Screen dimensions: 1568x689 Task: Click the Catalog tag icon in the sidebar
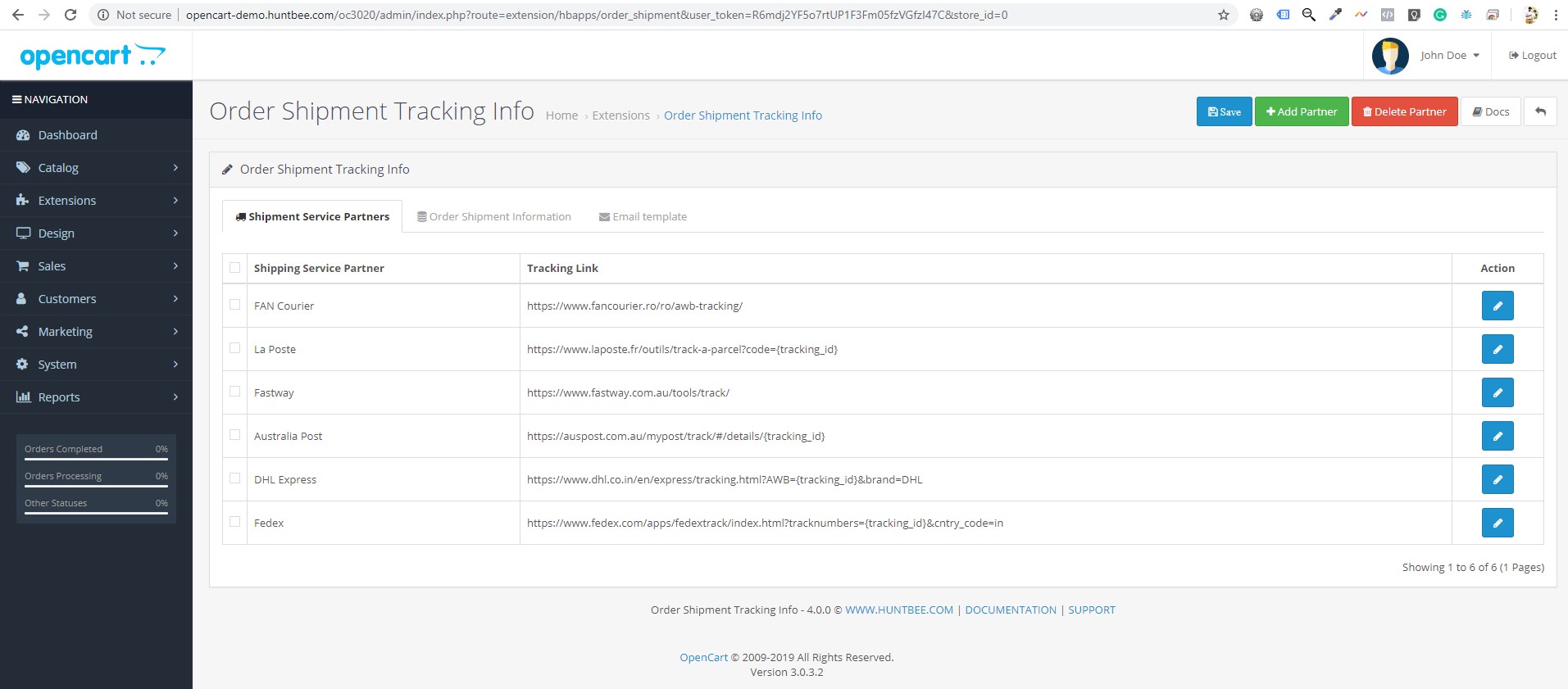pos(23,168)
